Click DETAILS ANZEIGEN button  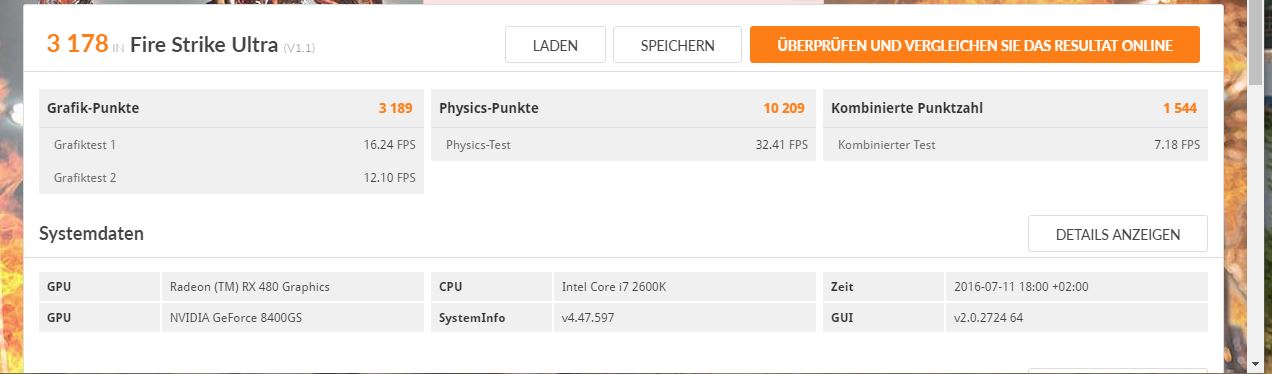(x=1117, y=234)
